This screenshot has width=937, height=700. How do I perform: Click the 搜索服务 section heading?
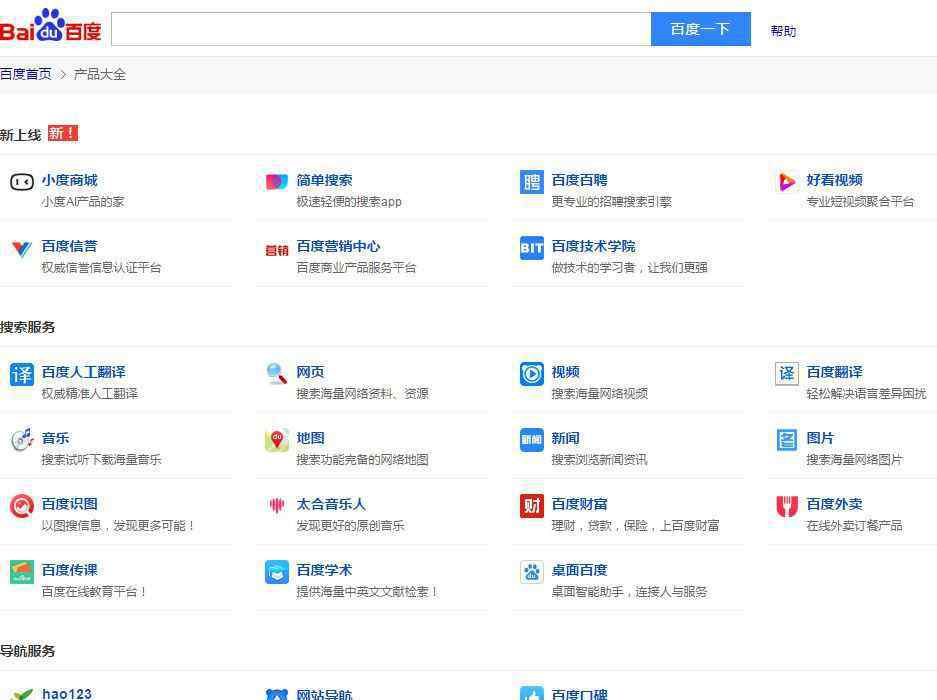[x=27, y=327]
